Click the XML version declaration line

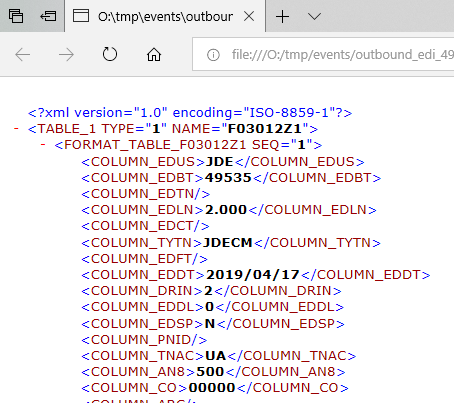(x=190, y=113)
